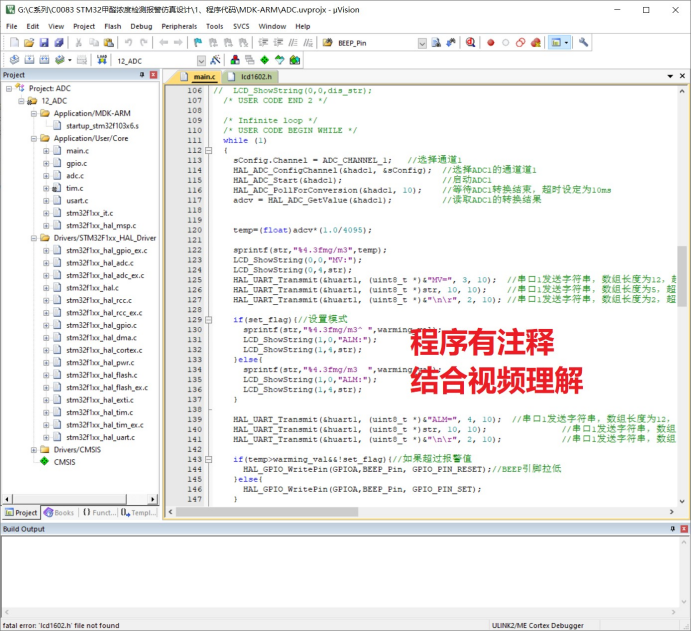Open the window layout dropdown arrow

point(566,42)
